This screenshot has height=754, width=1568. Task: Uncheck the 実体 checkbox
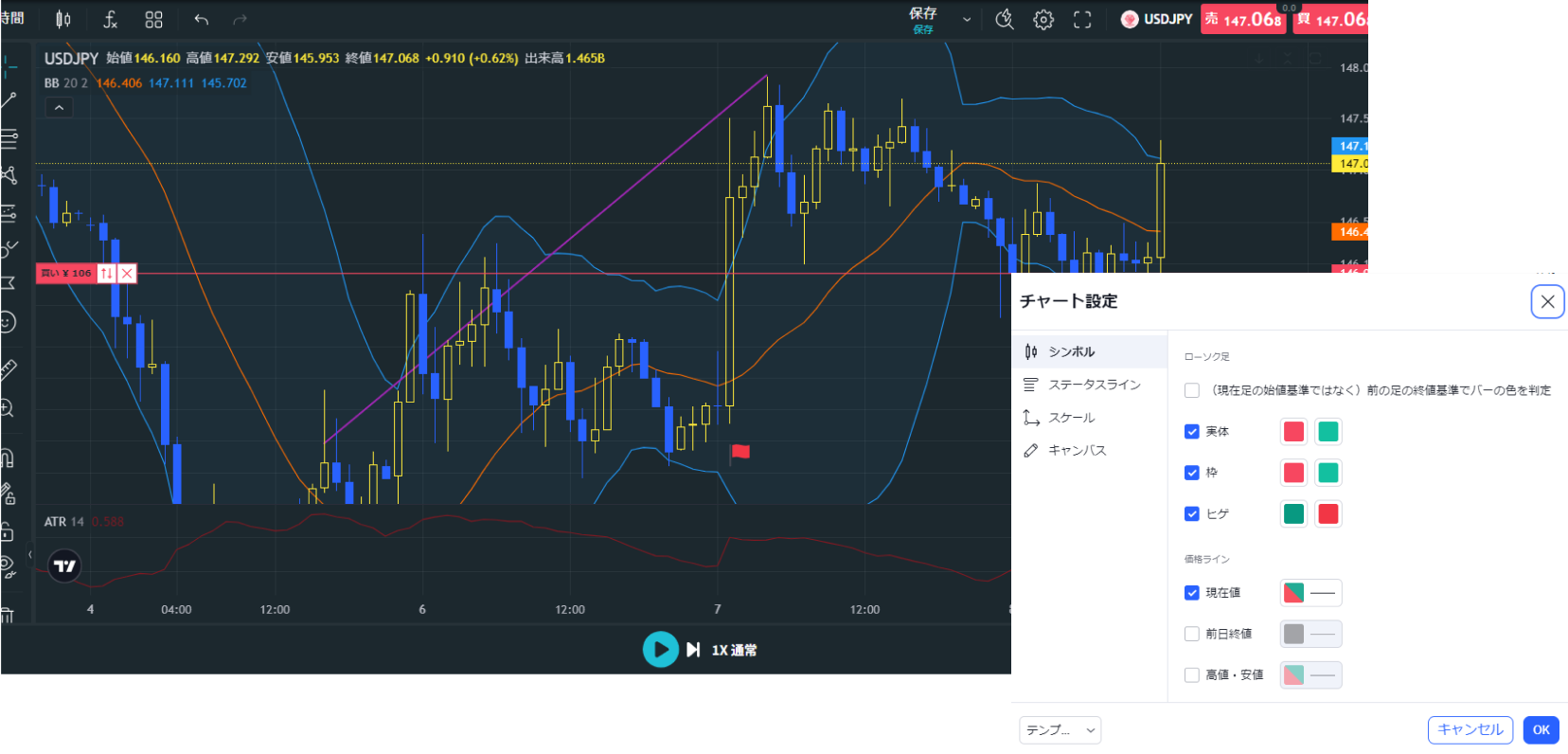pos(1192,432)
